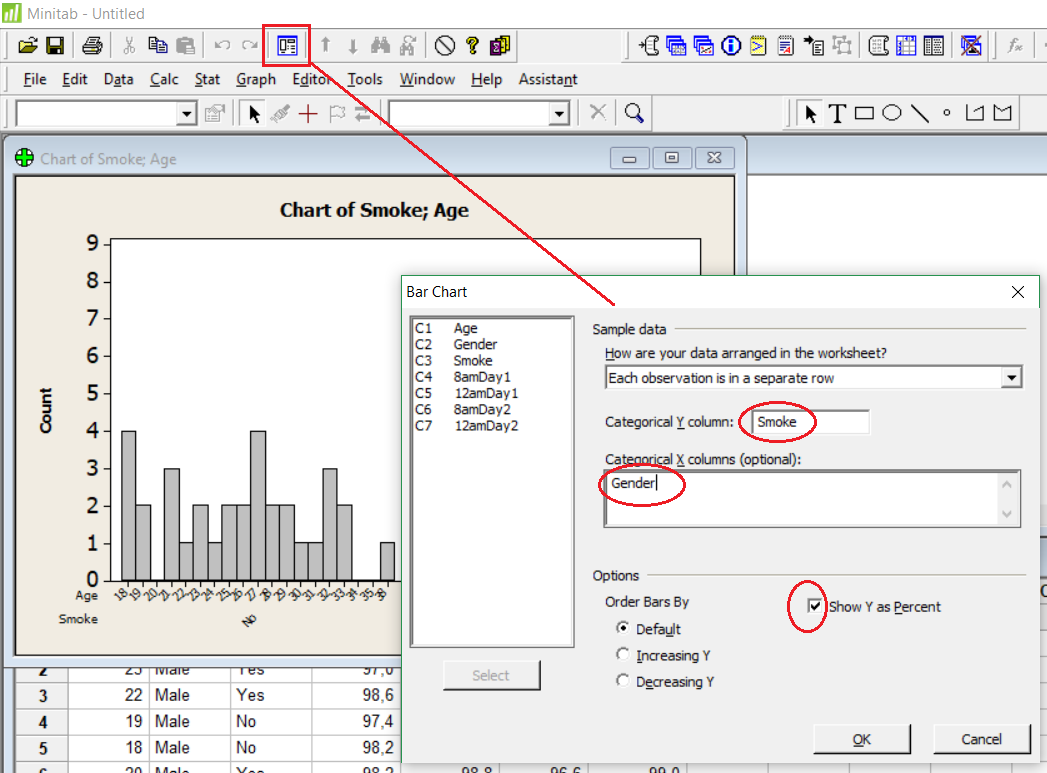The height and width of the screenshot is (773, 1047).
Task: Click worksheet cell 98,6 in row 3
Action: pyautogui.click(x=356, y=695)
